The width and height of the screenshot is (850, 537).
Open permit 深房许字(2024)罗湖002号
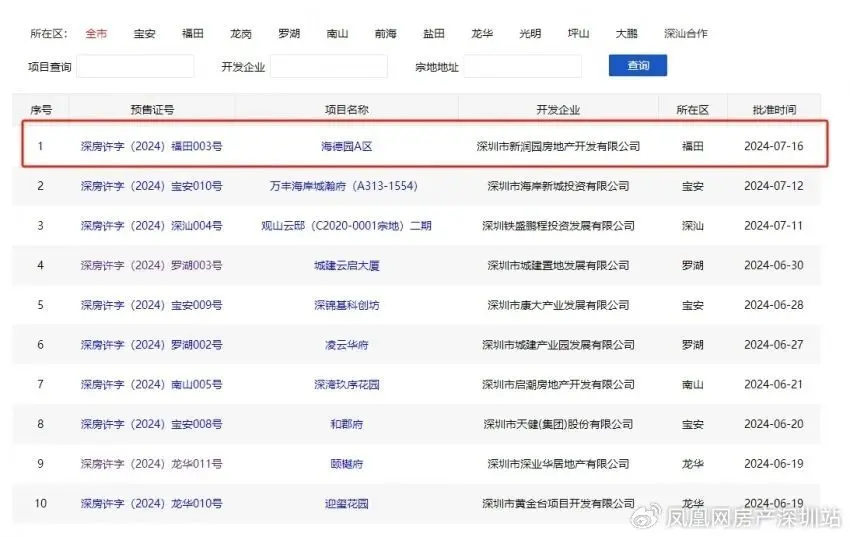pos(151,345)
